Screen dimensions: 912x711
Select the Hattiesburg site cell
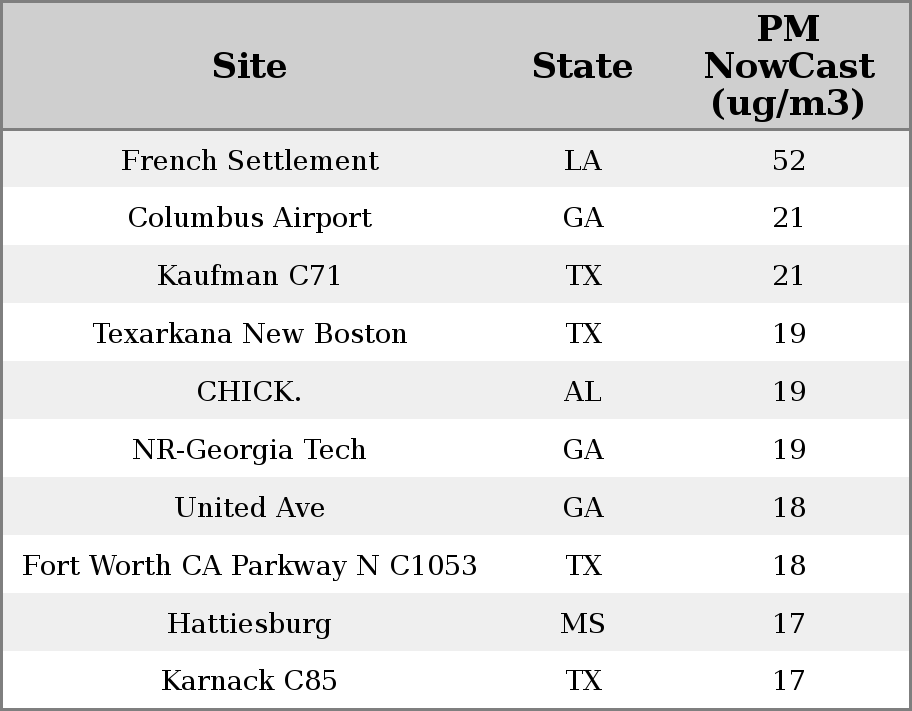pyautogui.click(x=250, y=623)
